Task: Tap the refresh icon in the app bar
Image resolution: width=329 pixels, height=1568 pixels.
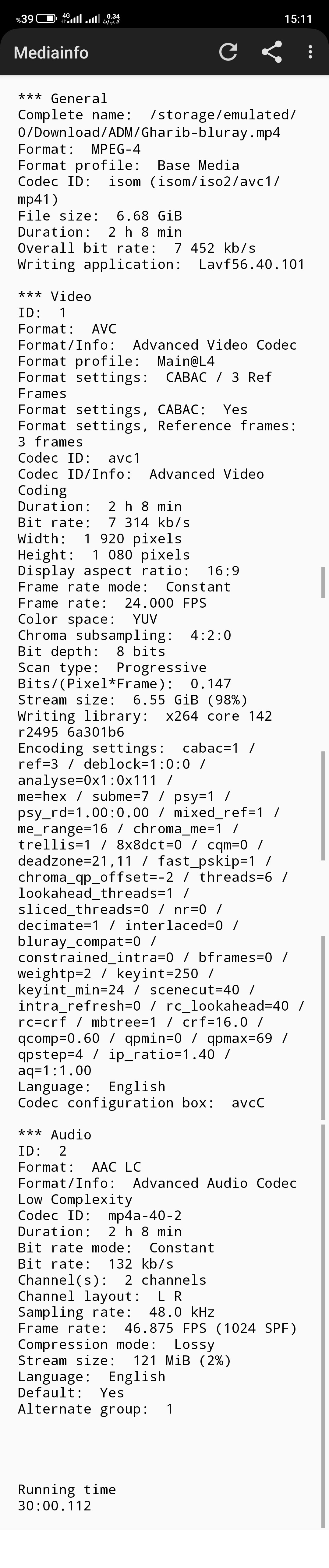Action: 228,52
